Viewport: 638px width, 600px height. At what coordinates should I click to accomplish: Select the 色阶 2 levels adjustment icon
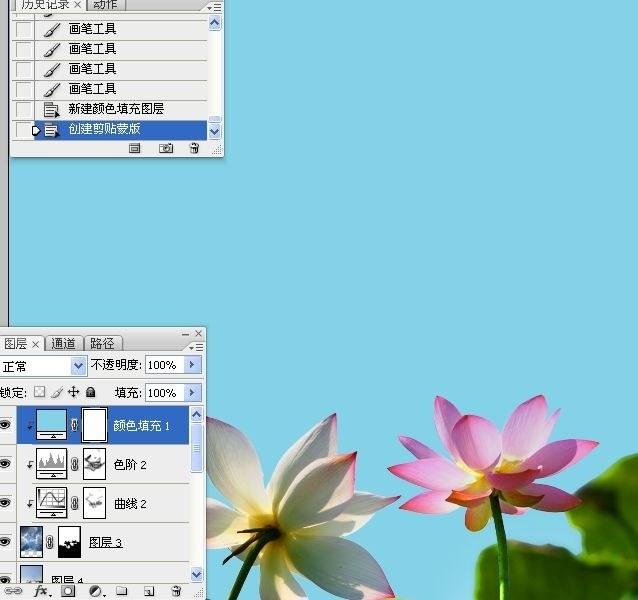(52, 464)
